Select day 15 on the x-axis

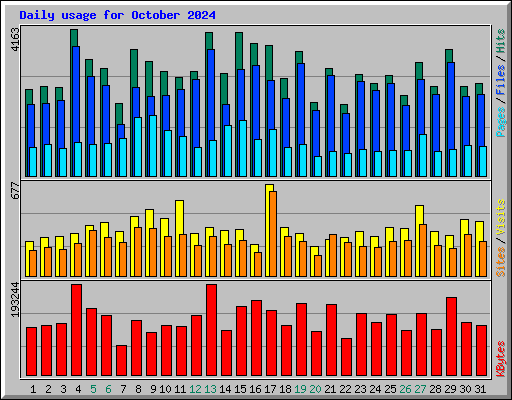pyautogui.click(x=240, y=389)
